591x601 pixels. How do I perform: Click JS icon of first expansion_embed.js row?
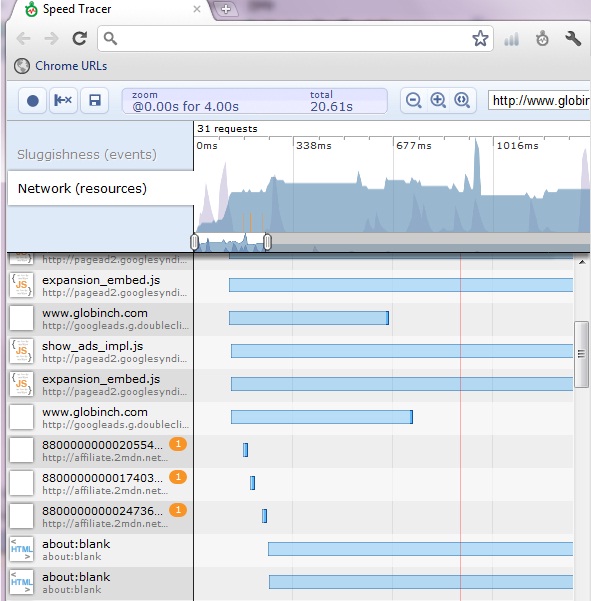click(21, 286)
